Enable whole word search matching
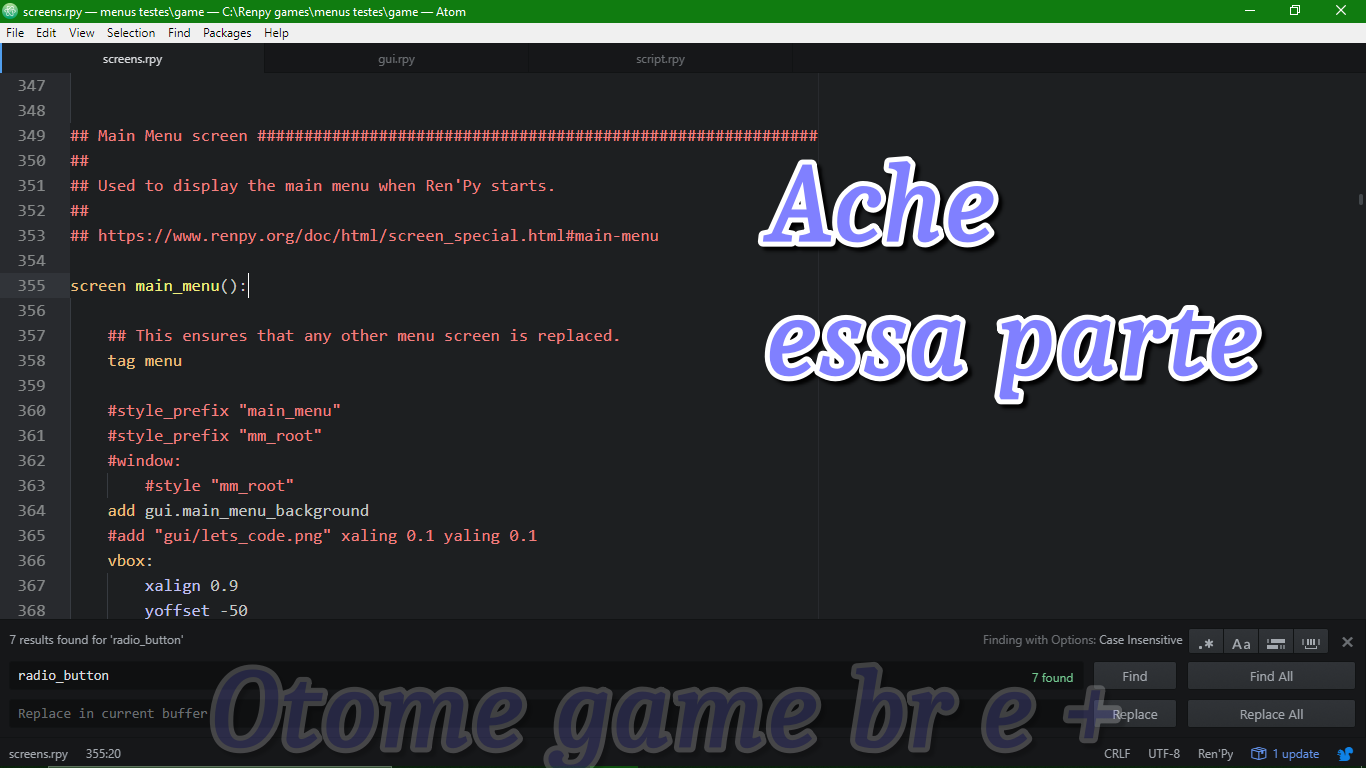The image size is (1366, 768). (1310, 641)
